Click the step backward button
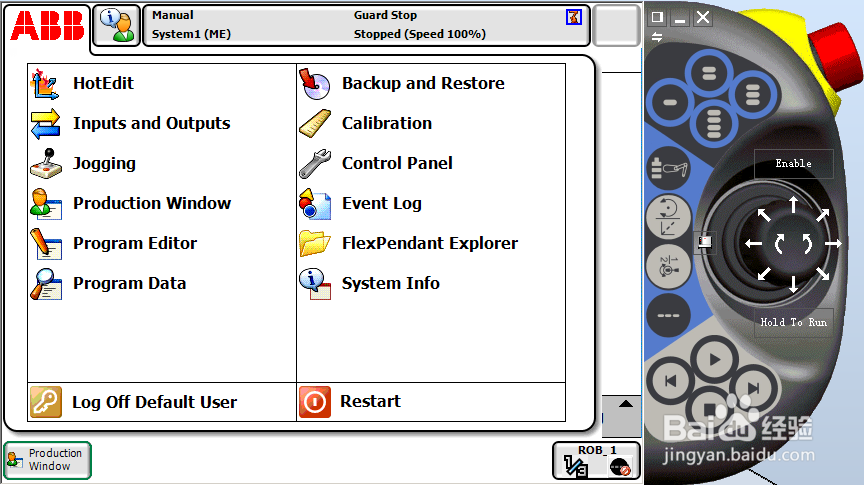The image size is (864, 485). pyautogui.click(x=670, y=381)
